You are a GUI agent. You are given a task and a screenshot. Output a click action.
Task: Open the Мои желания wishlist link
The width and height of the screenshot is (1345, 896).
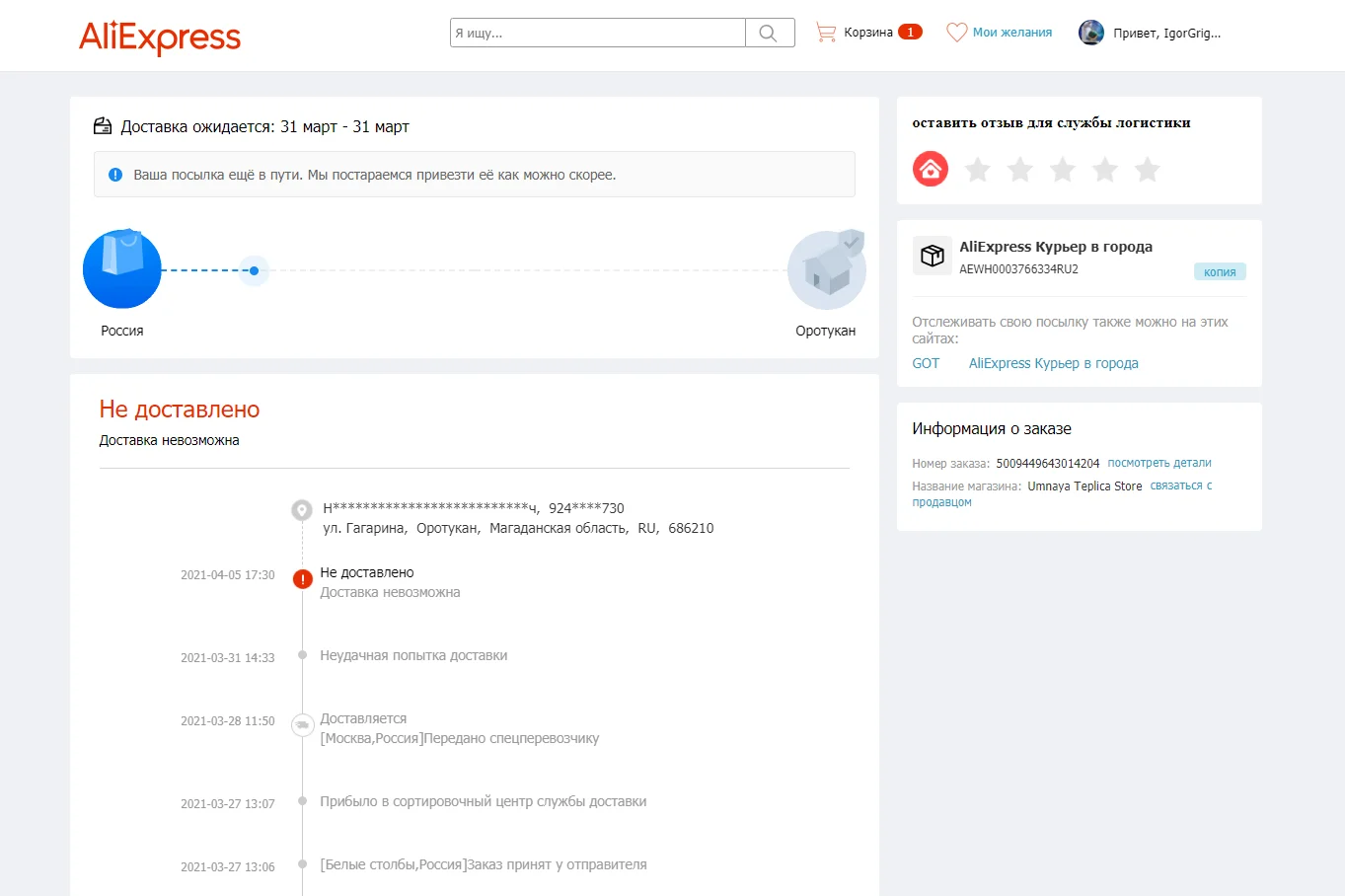pyautogui.click(x=1012, y=33)
